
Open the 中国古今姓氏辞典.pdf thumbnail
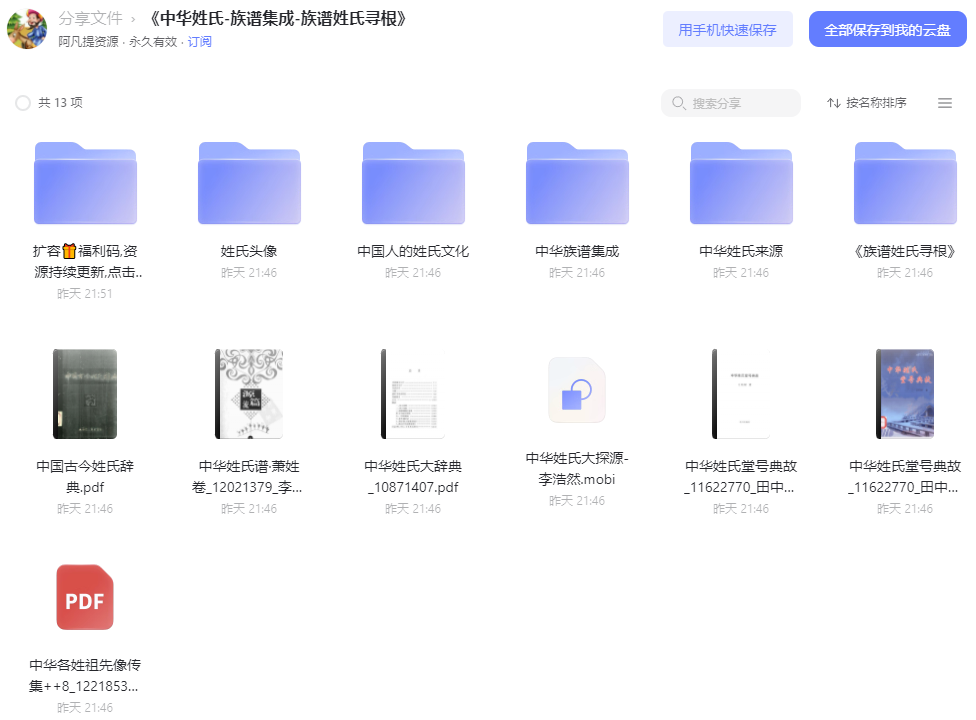coord(85,394)
